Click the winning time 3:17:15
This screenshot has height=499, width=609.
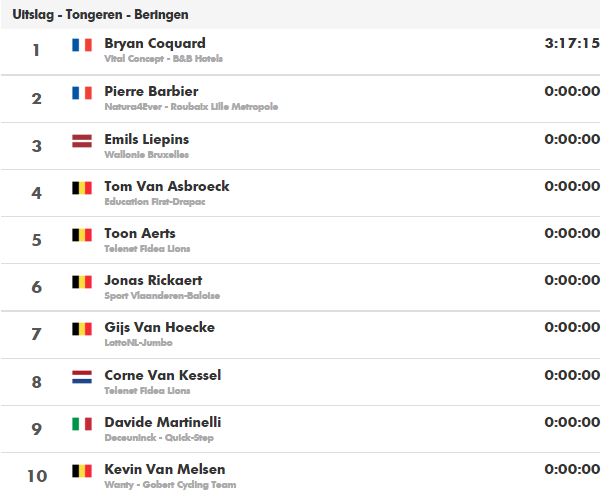(572, 43)
